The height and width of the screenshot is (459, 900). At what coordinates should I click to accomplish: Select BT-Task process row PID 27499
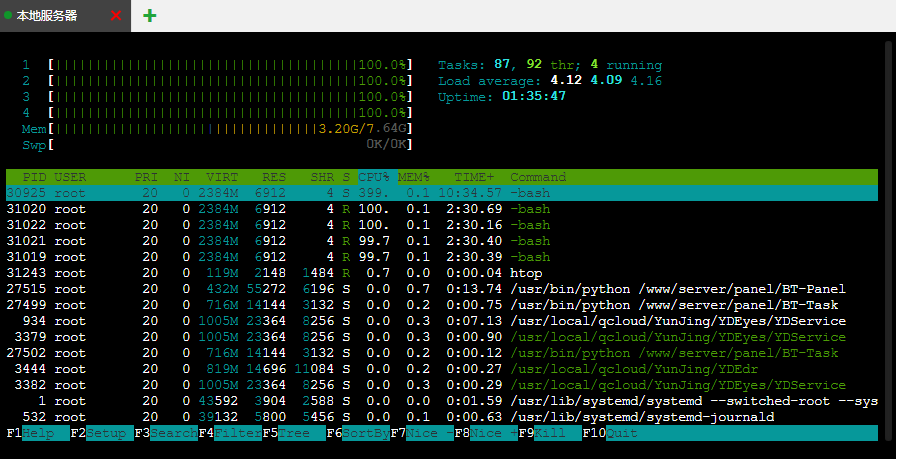coord(442,305)
